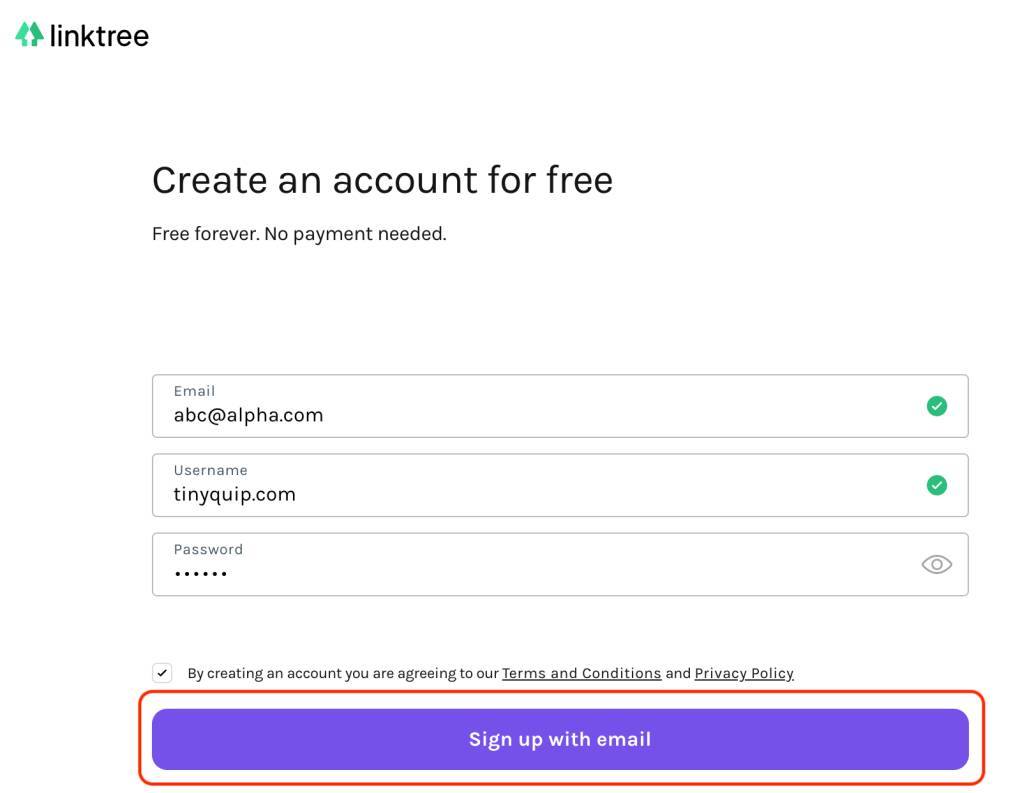This screenshot has height=793, width=1020.
Task: Open the Terms and Conditions link
Action: [582, 673]
